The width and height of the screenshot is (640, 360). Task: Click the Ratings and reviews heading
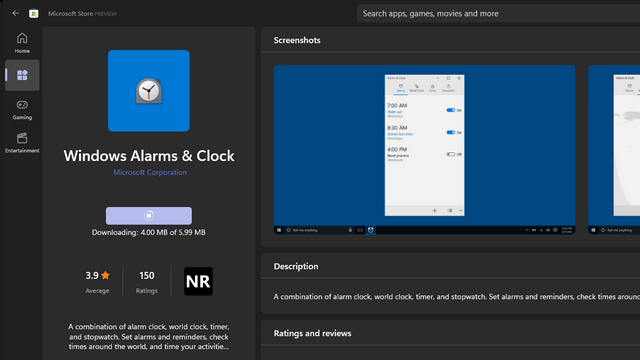pos(312,333)
